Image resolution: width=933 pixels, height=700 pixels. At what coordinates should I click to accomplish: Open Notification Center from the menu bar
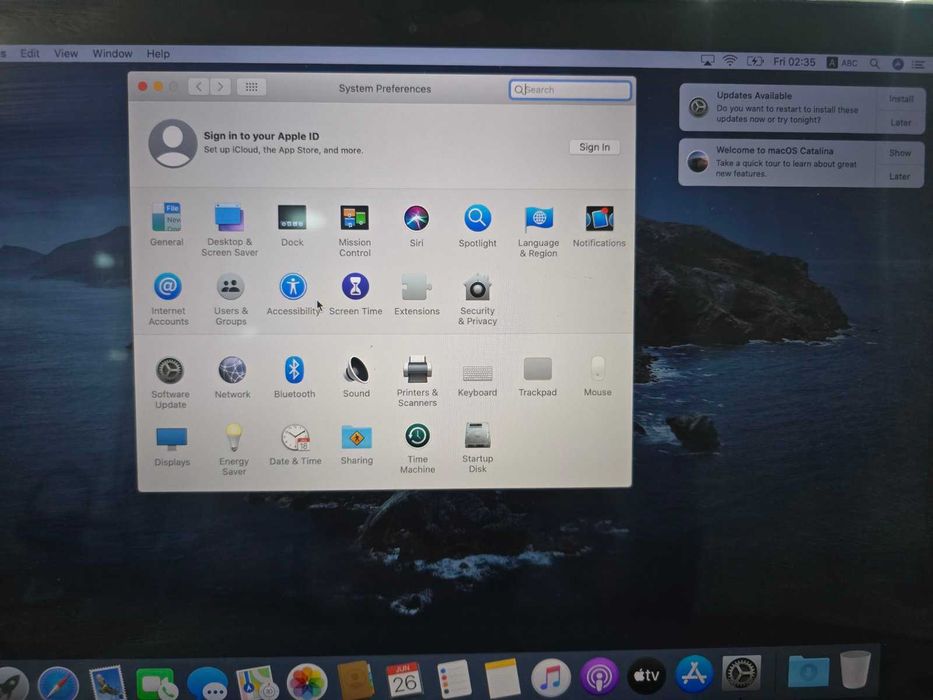(919, 64)
